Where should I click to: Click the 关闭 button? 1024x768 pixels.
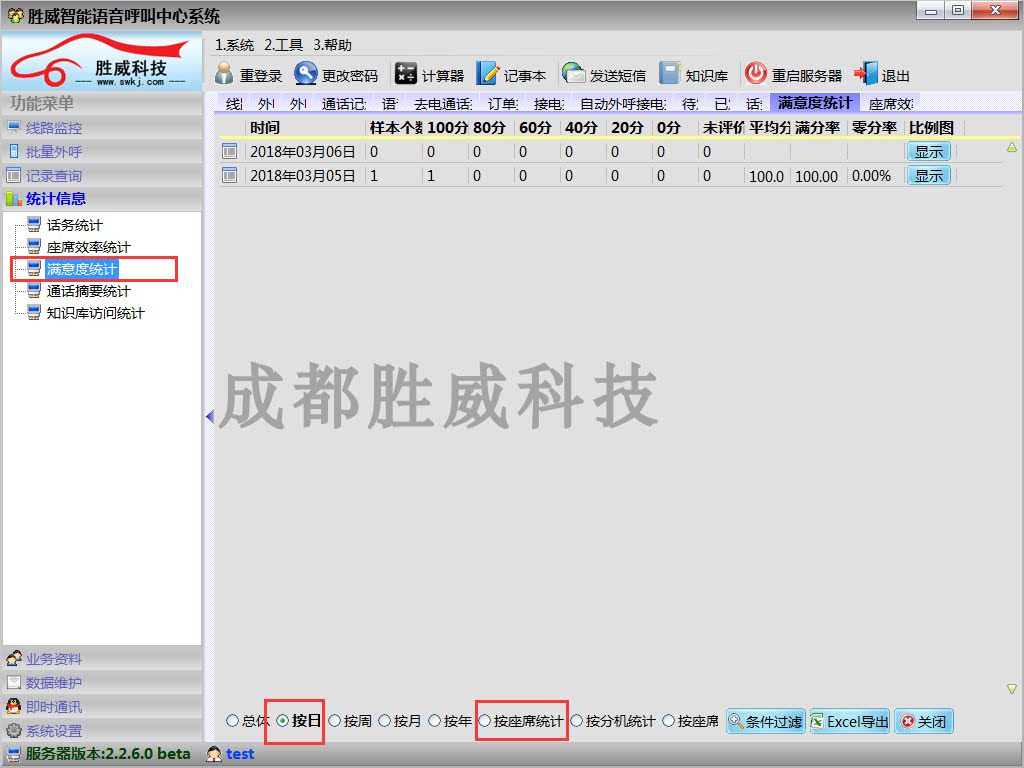click(x=923, y=721)
